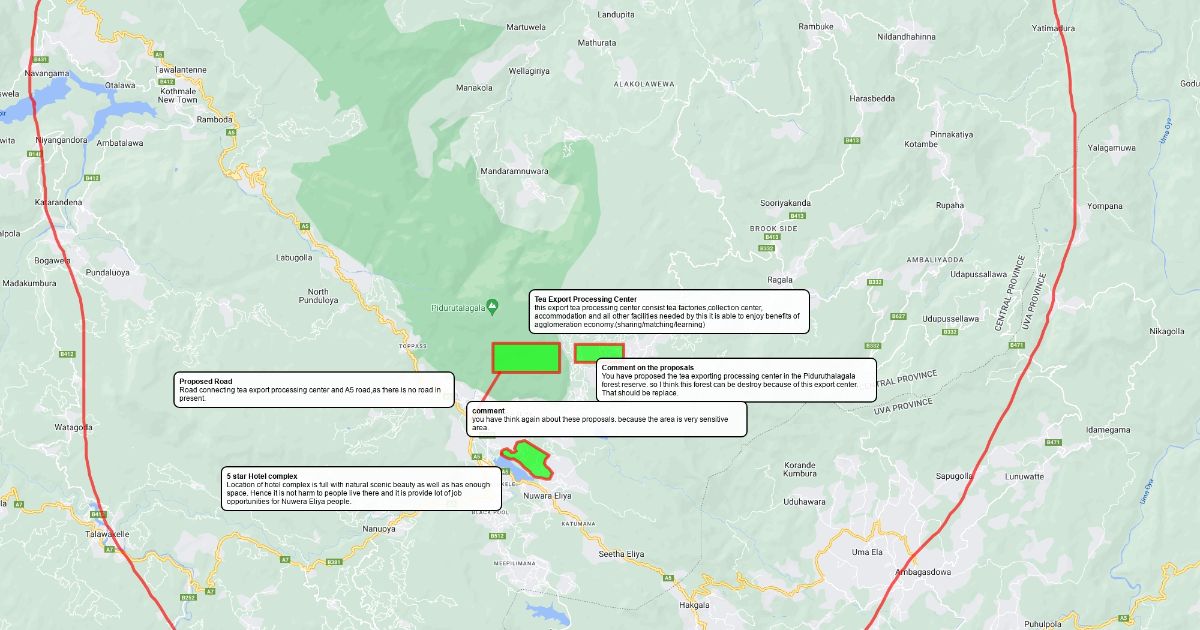Click the comment box about sensitive area
This screenshot has height=630, width=1200.
[x=606, y=419]
